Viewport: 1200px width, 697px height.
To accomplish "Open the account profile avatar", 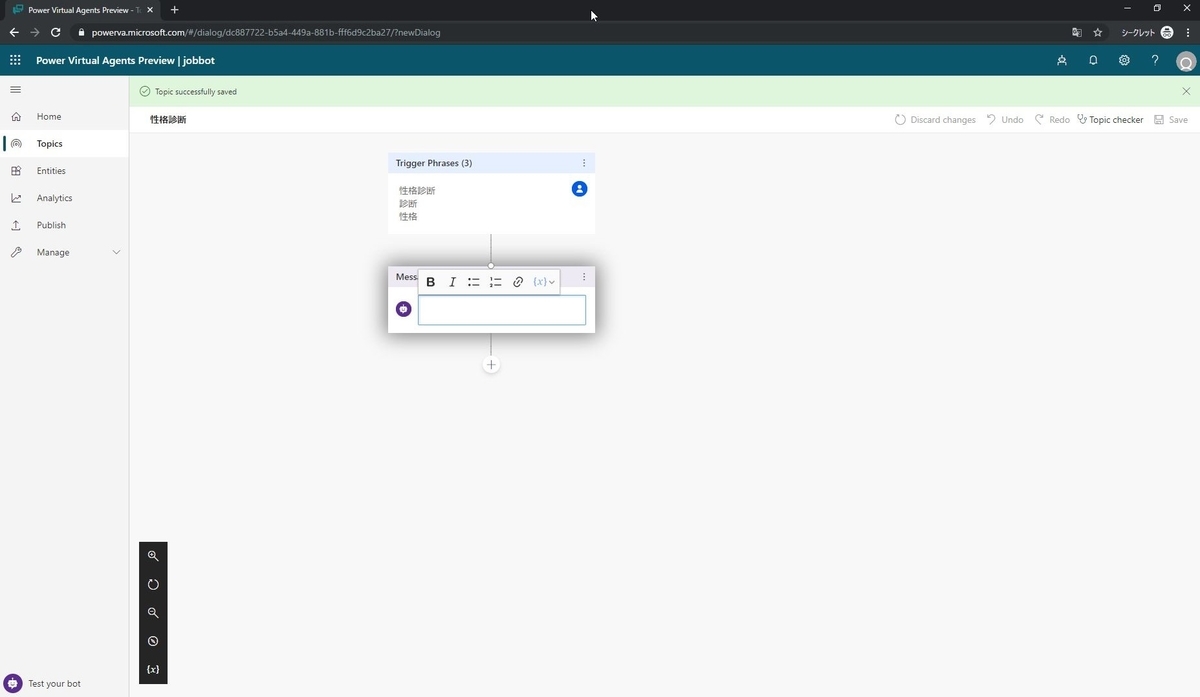I will [x=1186, y=62].
